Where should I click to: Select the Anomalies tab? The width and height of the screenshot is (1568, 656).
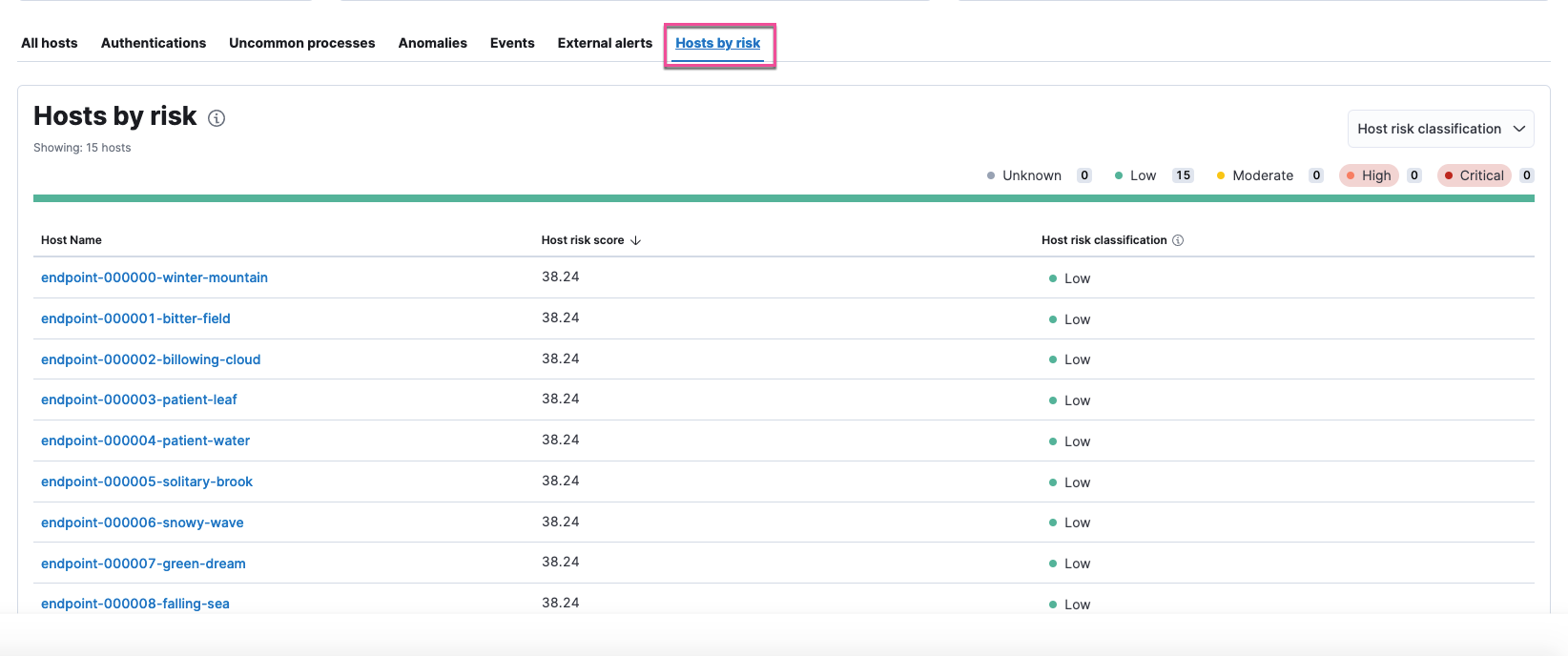(432, 43)
